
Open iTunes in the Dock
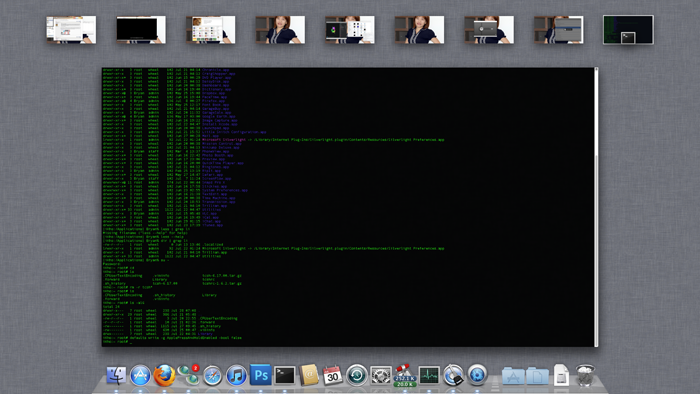click(237, 375)
